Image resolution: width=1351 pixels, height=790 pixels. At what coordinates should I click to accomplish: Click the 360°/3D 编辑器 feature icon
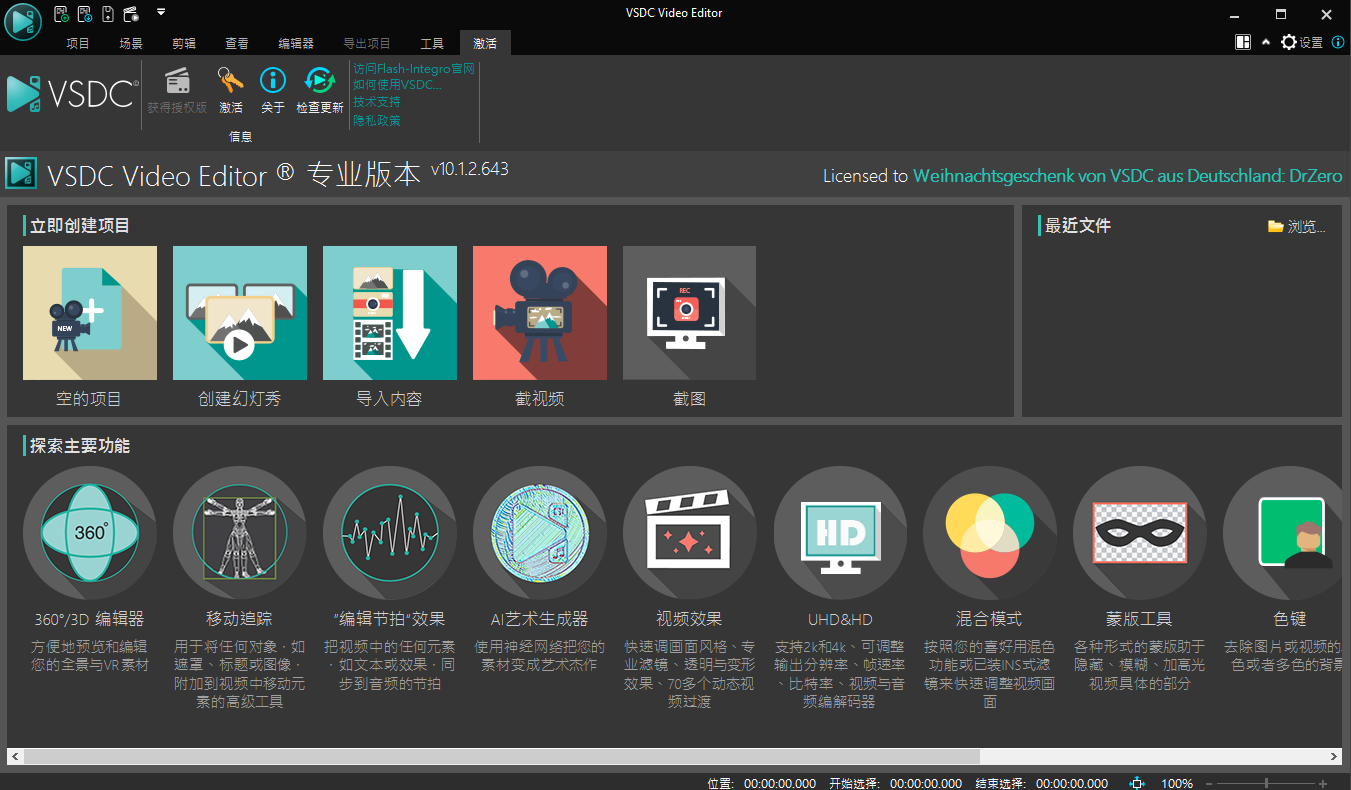click(x=90, y=533)
